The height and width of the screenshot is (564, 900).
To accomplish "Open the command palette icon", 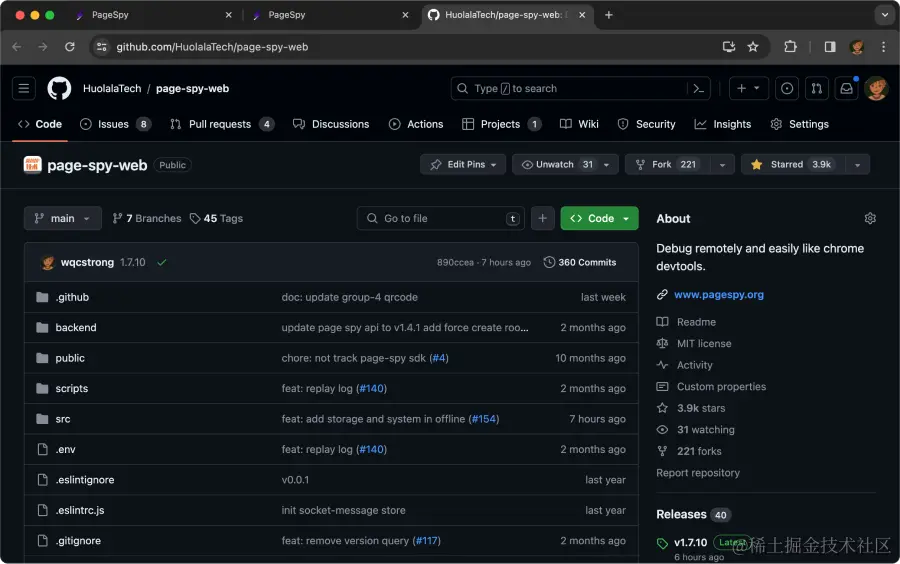I will click(x=699, y=88).
